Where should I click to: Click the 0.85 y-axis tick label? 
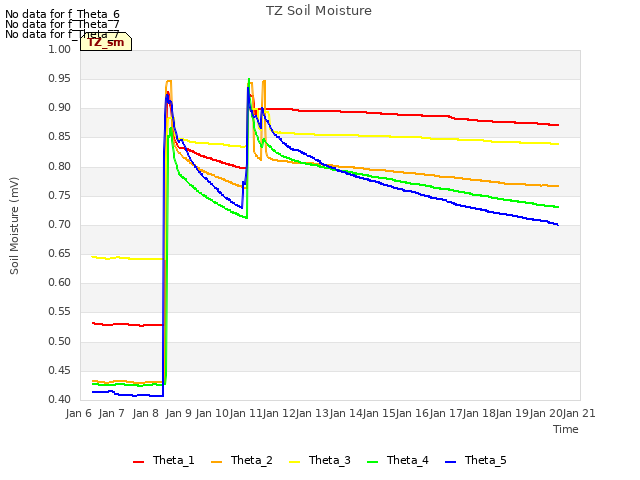click(60, 137)
